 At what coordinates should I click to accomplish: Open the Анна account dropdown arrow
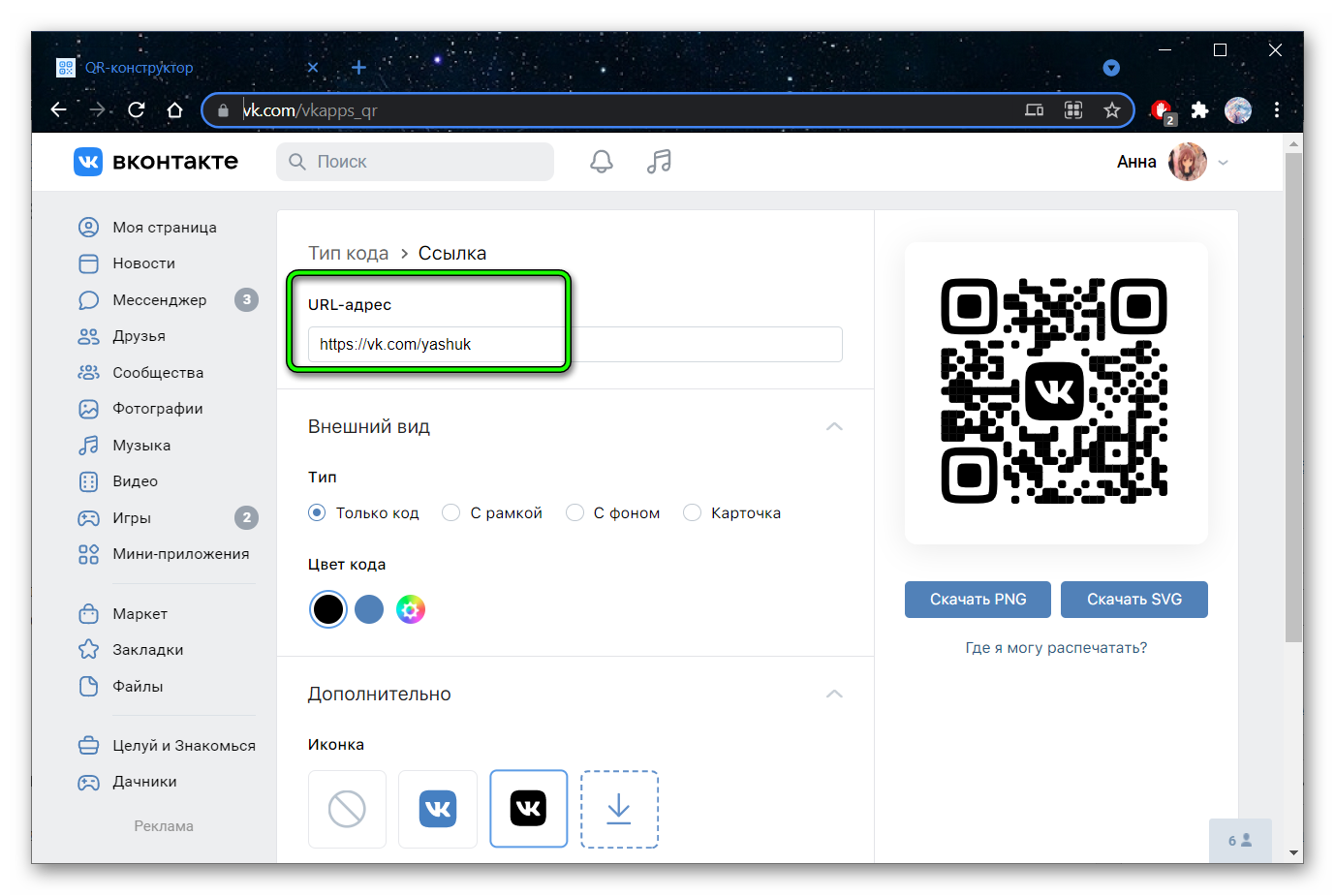(x=1223, y=163)
